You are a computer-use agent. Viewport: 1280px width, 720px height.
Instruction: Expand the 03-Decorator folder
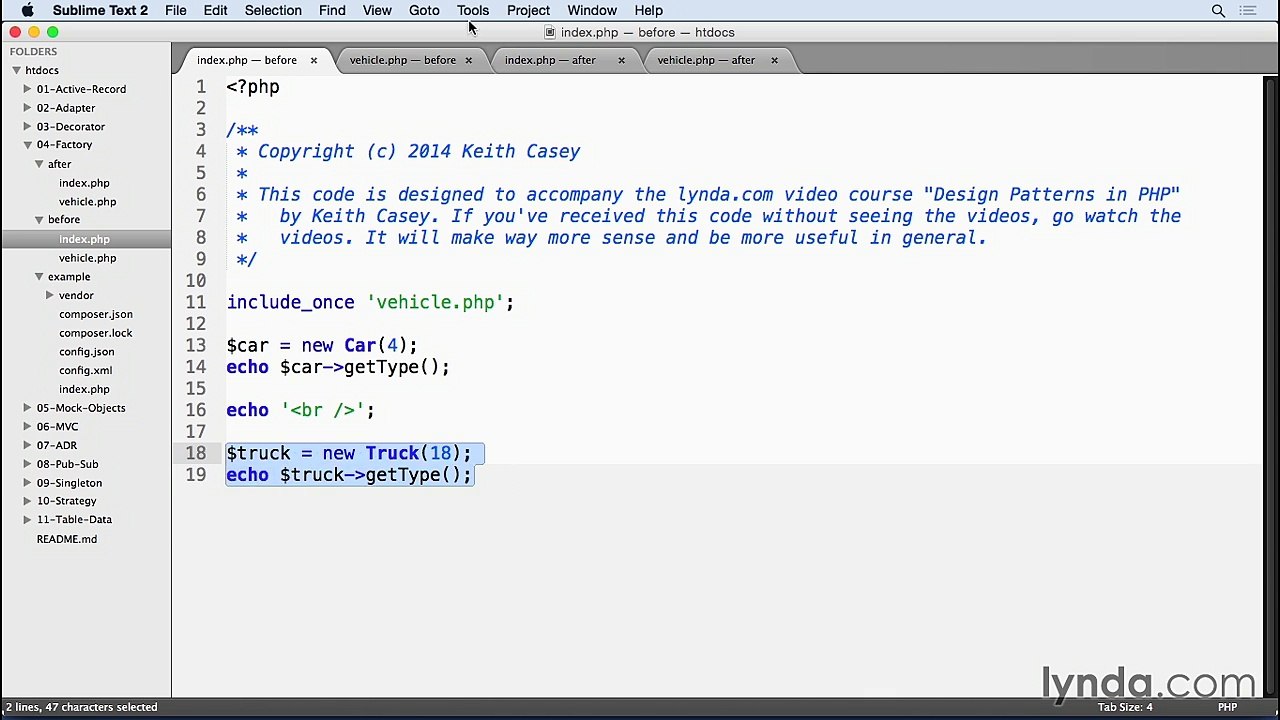tap(28, 127)
